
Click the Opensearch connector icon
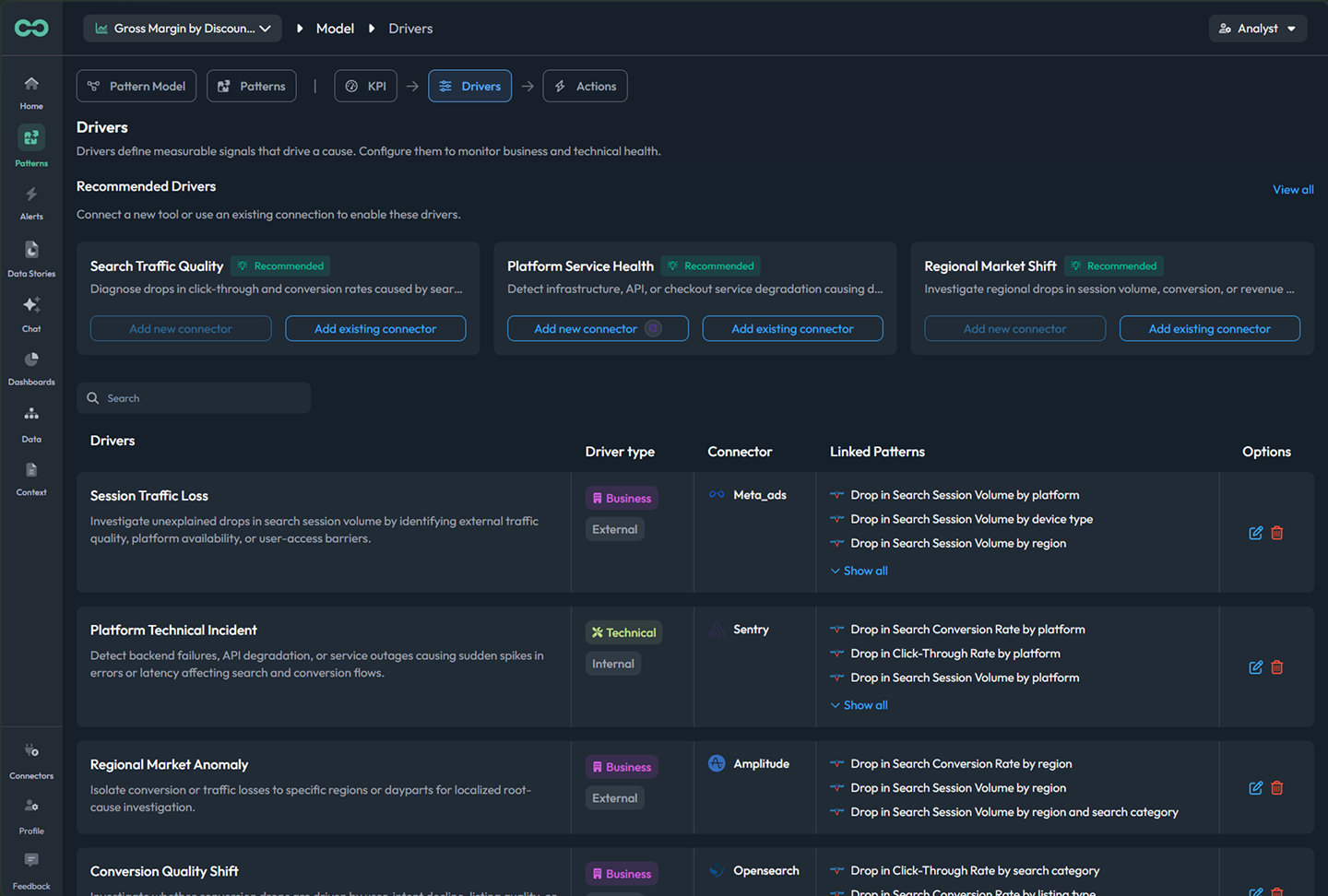tap(717, 870)
